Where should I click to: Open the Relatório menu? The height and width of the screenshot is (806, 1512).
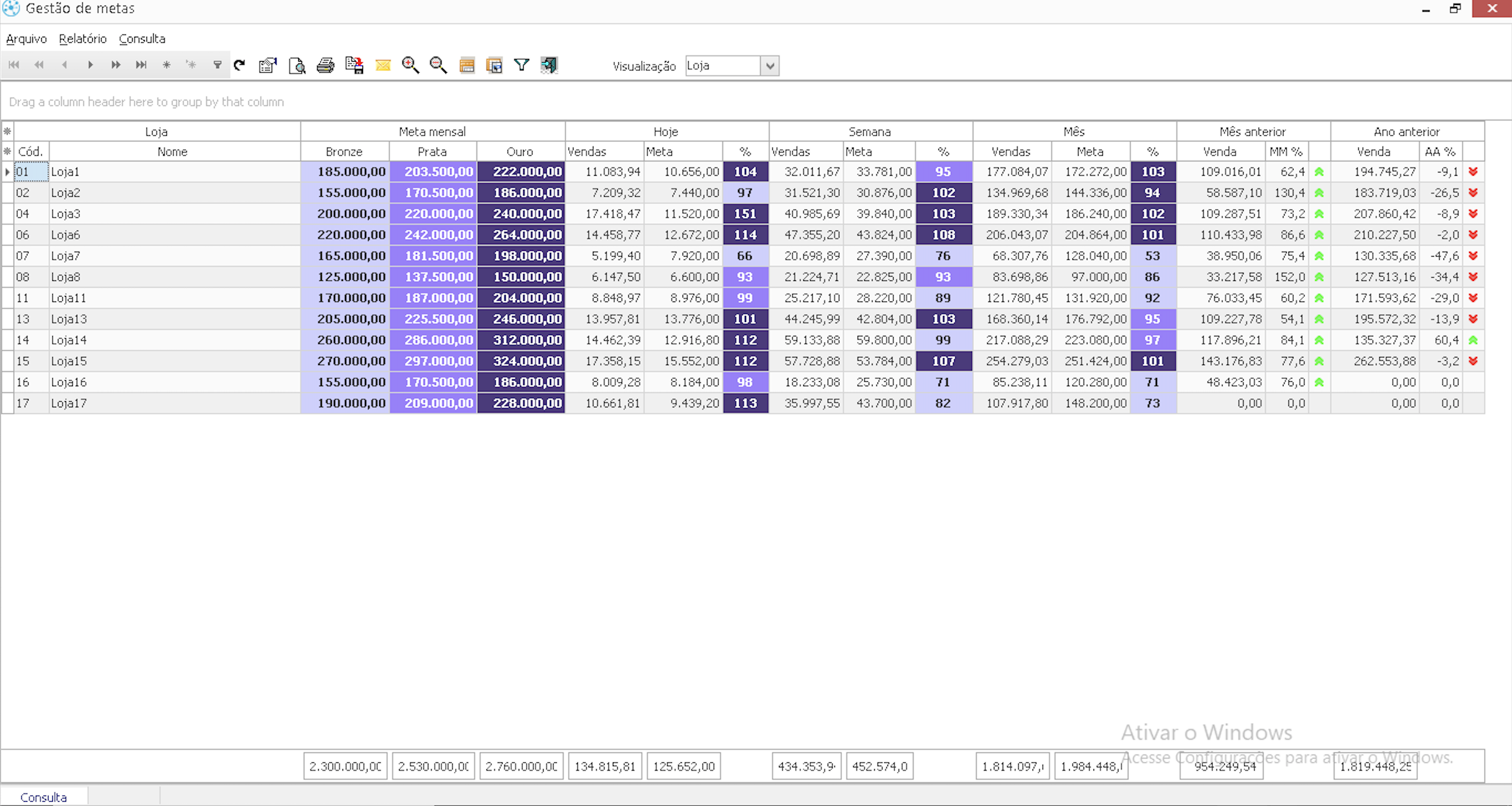point(83,39)
